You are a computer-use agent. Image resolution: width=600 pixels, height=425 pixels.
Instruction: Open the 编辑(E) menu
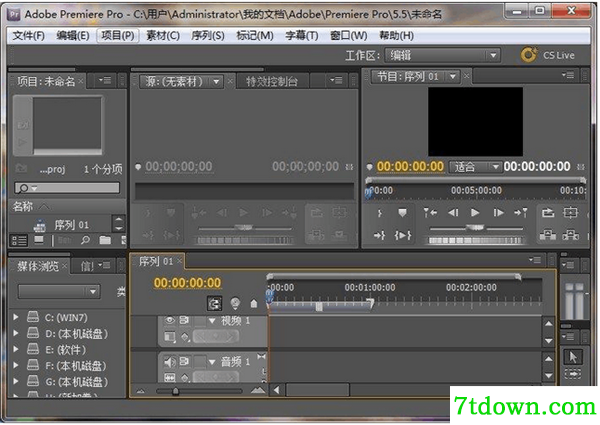click(x=73, y=36)
